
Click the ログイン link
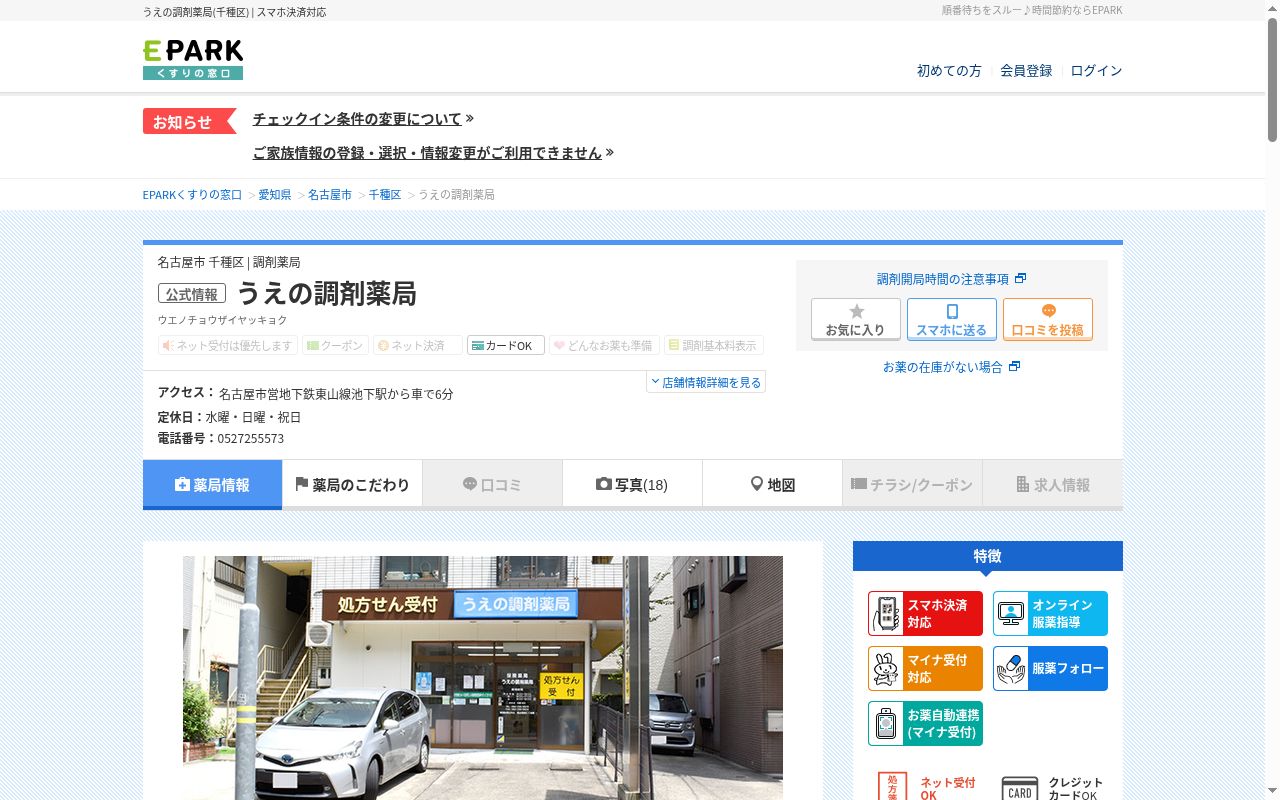1096,71
